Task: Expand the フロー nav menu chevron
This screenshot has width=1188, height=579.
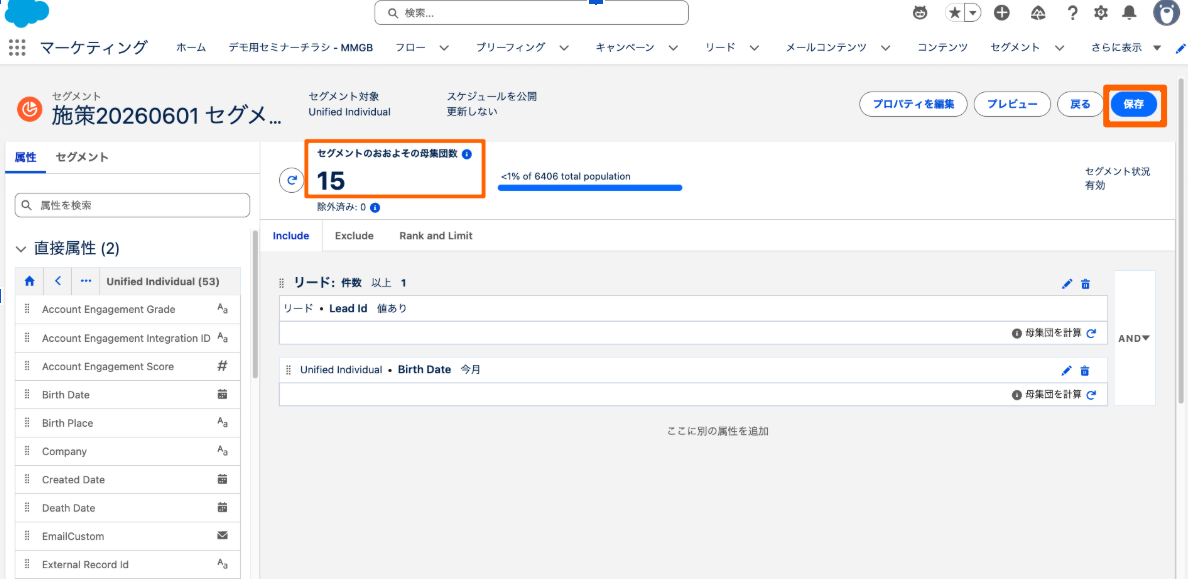Action: pyautogui.click(x=444, y=48)
